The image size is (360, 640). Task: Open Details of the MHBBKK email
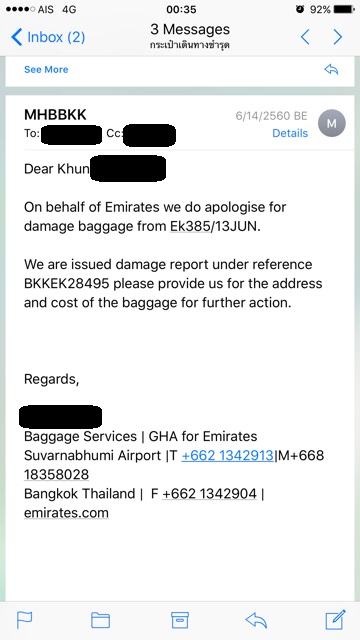(x=290, y=133)
